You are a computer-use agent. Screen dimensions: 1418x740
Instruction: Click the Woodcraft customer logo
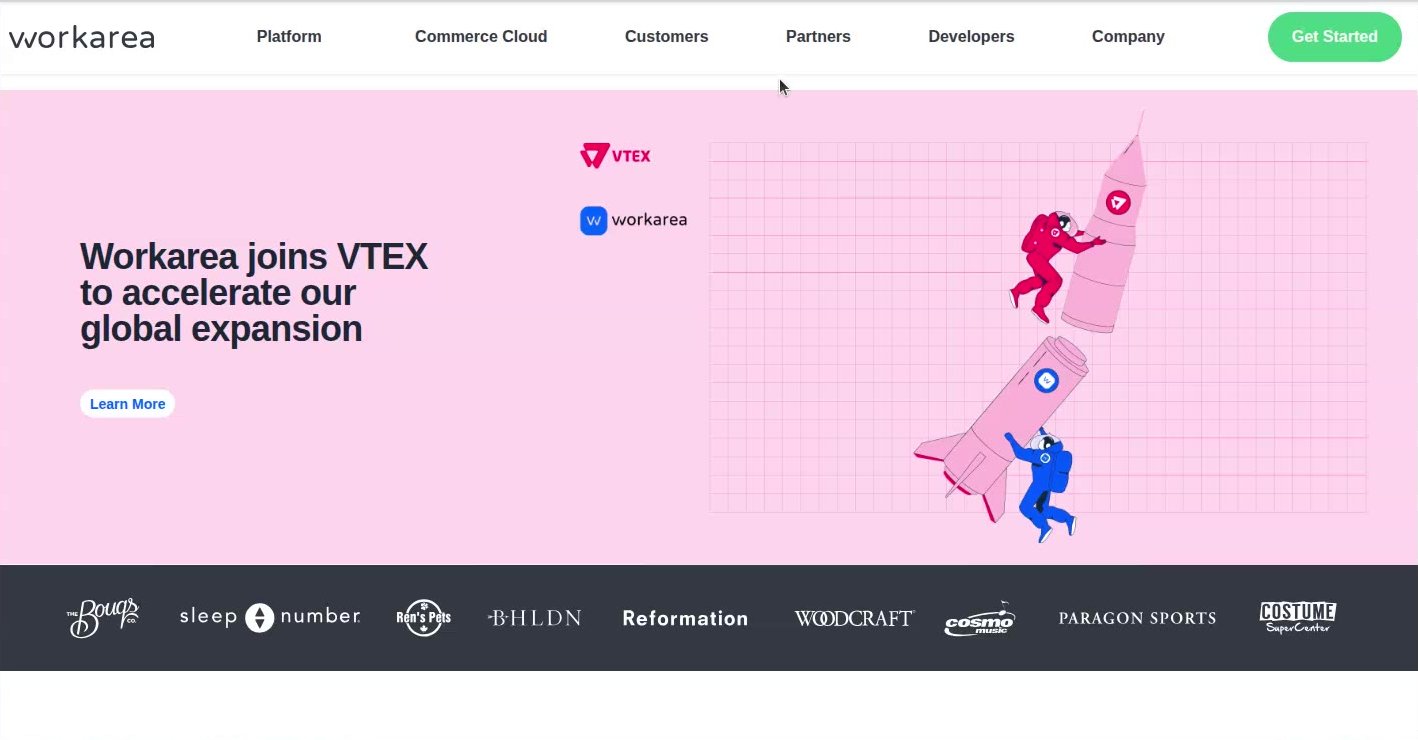pyautogui.click(x=854, y=618)
